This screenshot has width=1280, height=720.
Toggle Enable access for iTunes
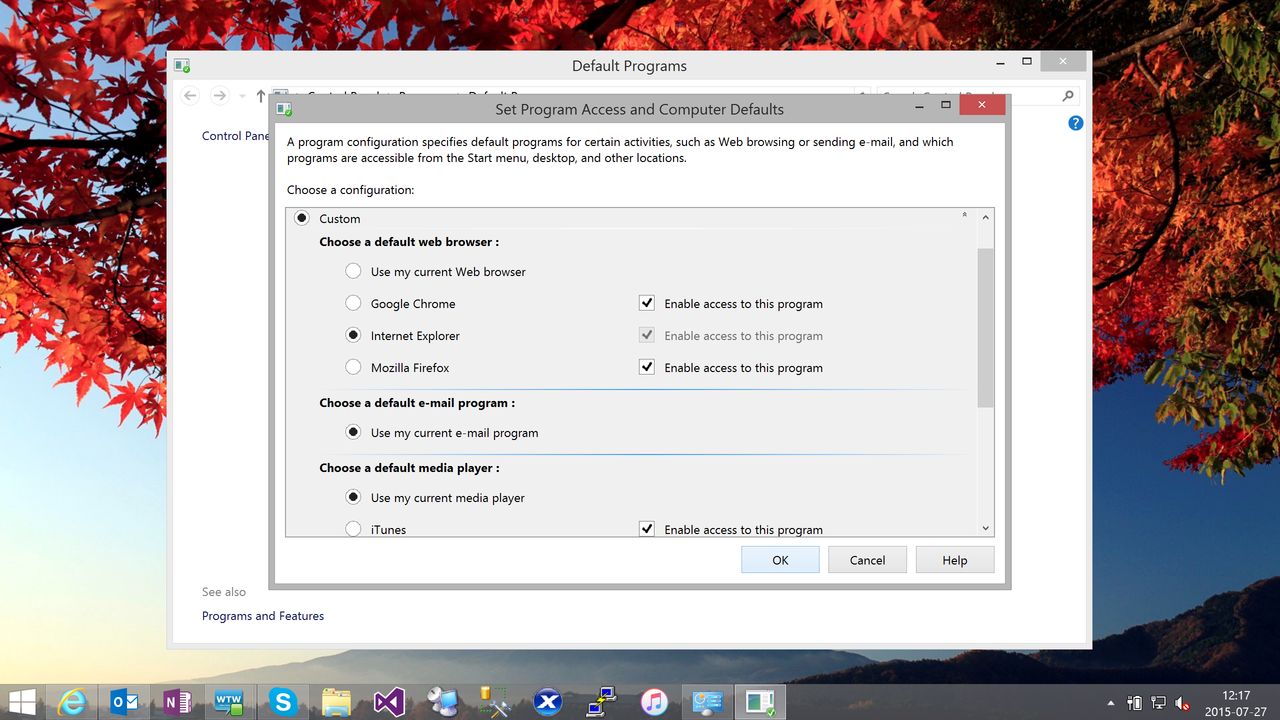click(x=647, y=529)
